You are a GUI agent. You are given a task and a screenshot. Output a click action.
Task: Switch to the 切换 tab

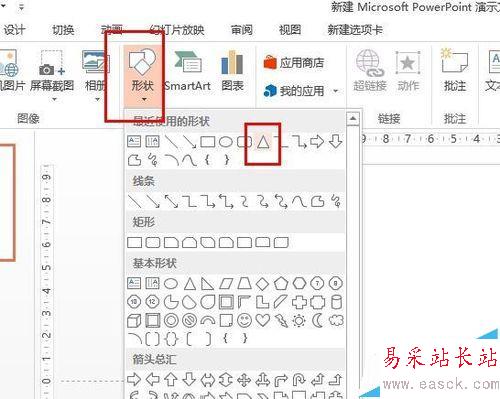click(x=63, y=30)
